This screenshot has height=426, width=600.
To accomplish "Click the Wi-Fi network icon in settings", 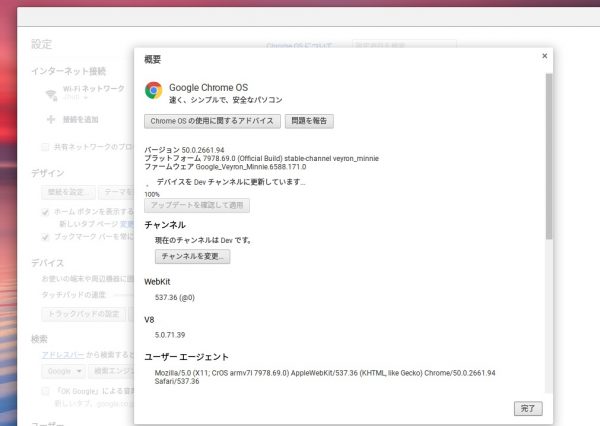I will pyautogui.click(x=51, y=94).
